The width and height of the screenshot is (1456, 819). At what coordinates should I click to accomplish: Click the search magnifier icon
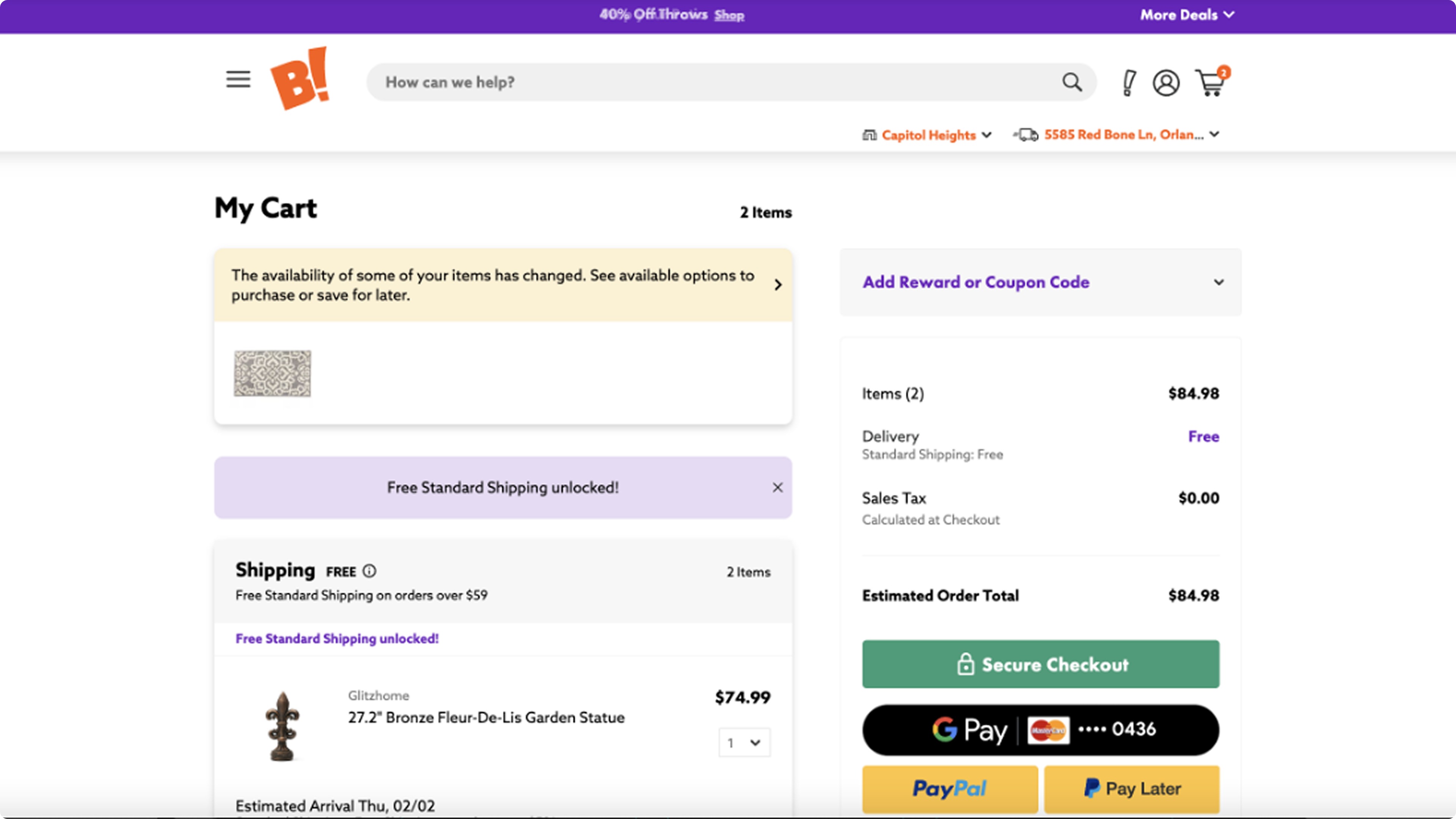tap(1072, 83)
